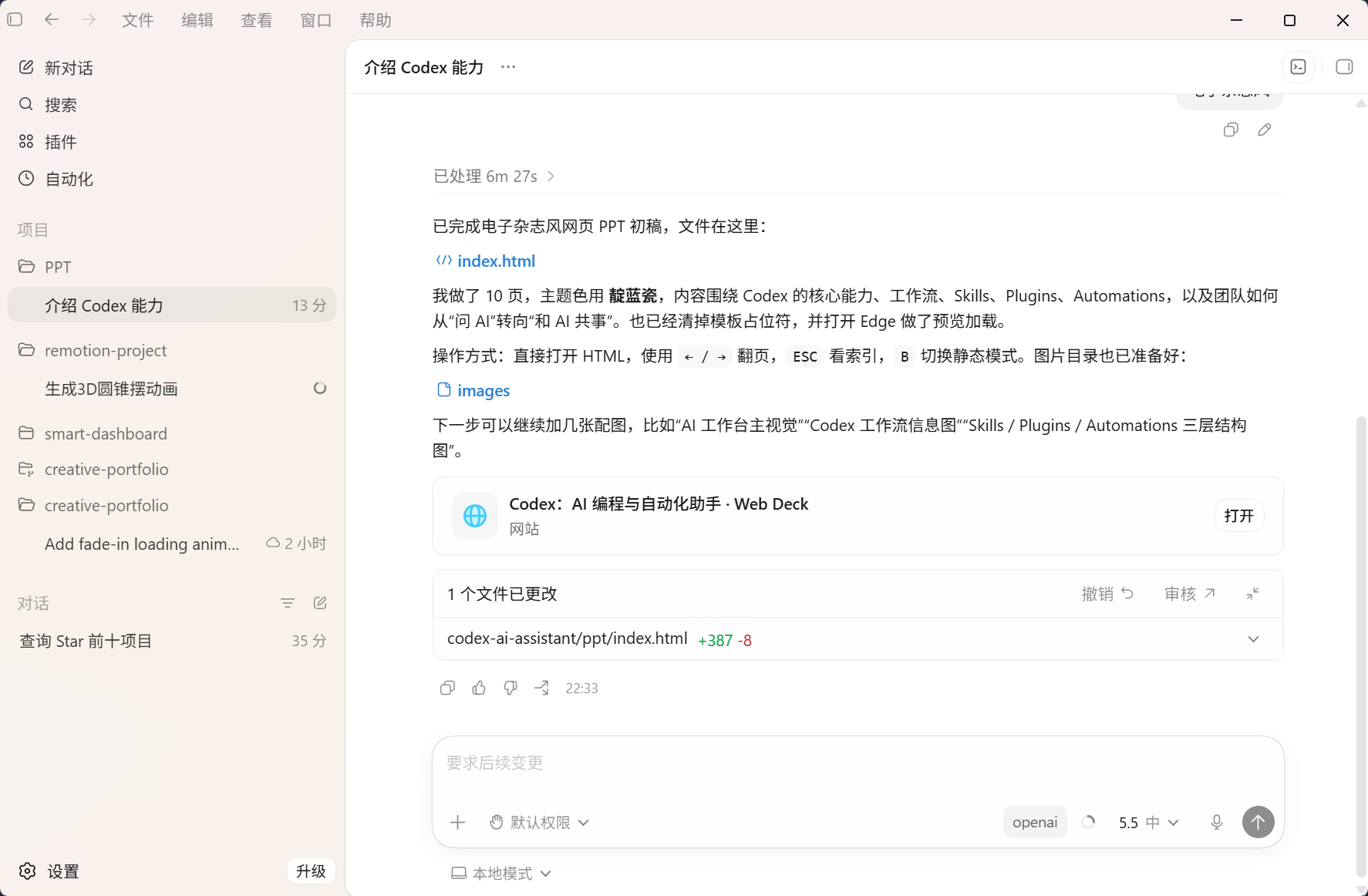Edit the user message with pencil icon

click(x=1265, y=130)
